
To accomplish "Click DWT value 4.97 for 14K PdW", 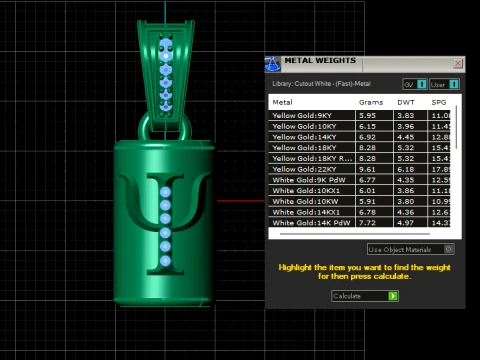I will pos(406,223).
